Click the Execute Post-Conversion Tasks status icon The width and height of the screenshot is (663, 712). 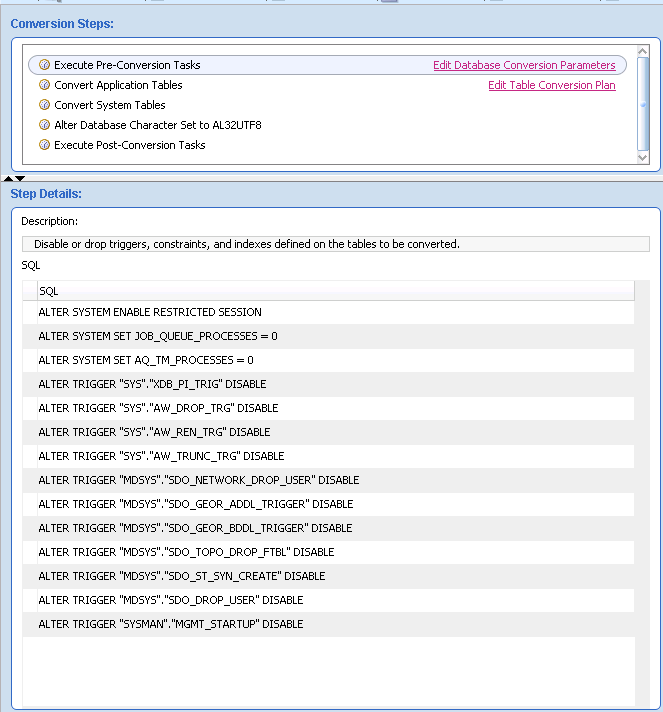44,145
